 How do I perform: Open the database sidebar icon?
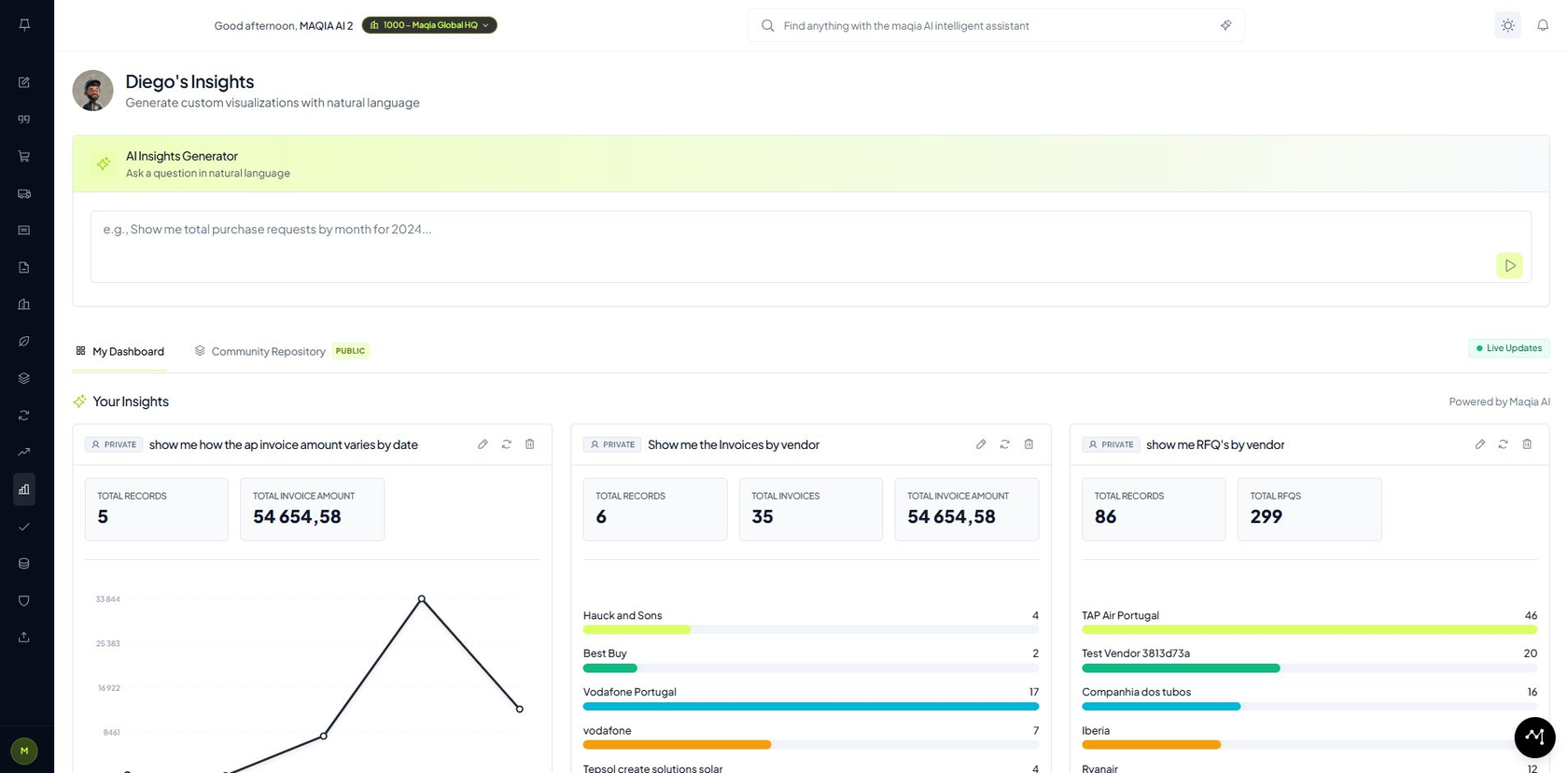tap(24, 564)
